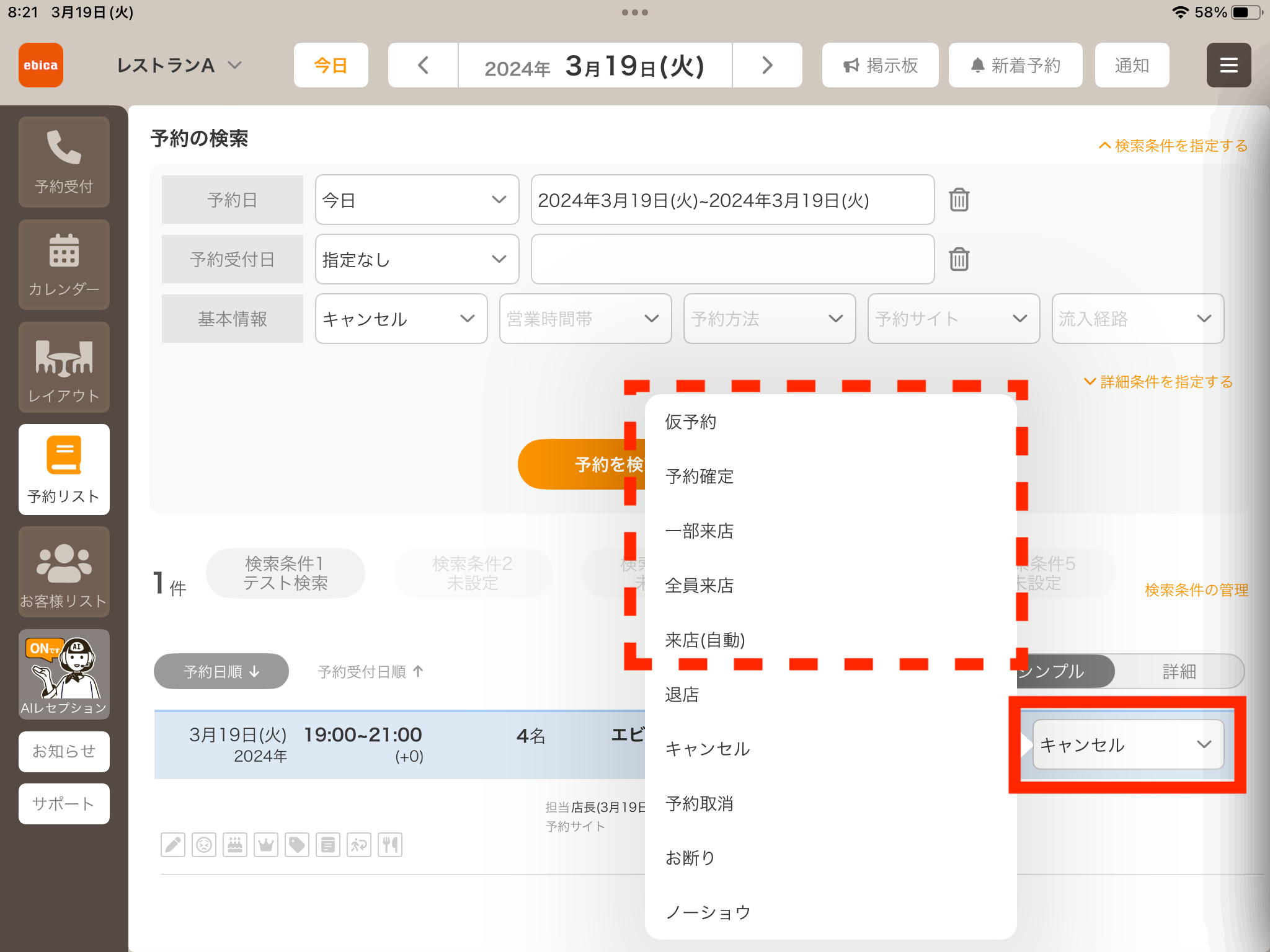
Task: Click the crown VIP icon
Action: [266, 845]
